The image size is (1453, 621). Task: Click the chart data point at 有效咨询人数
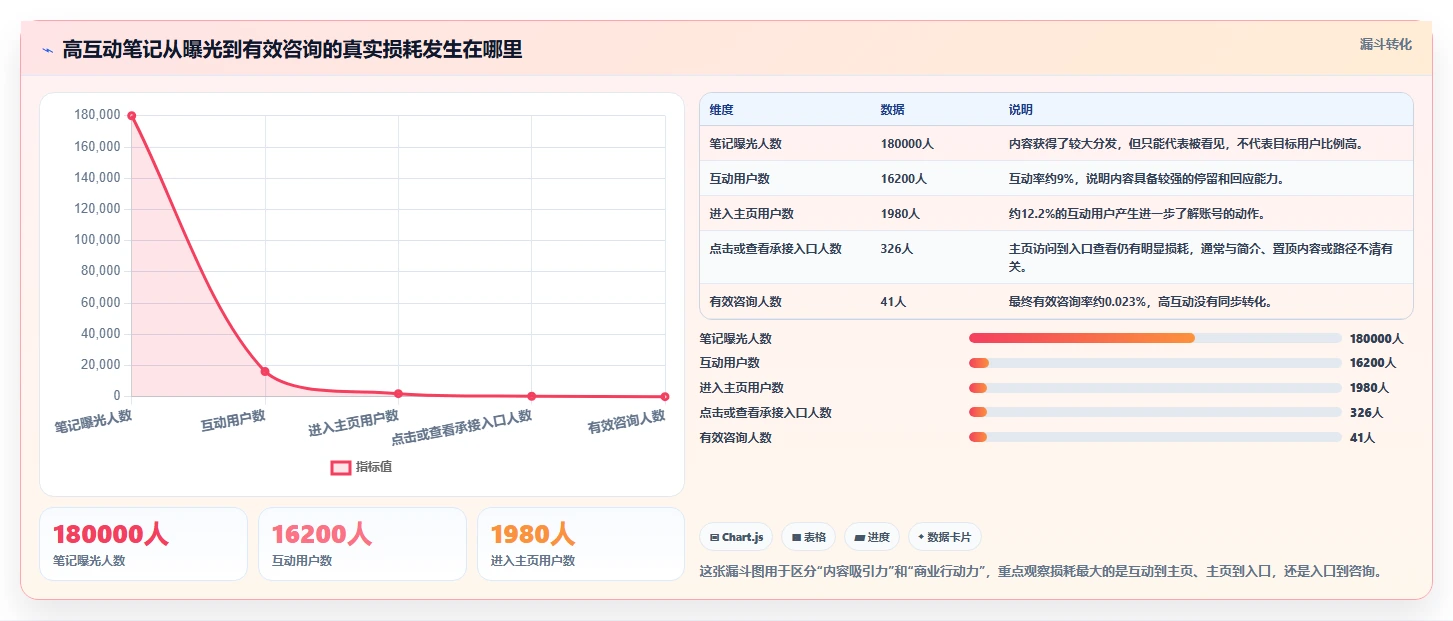[665, 396]
